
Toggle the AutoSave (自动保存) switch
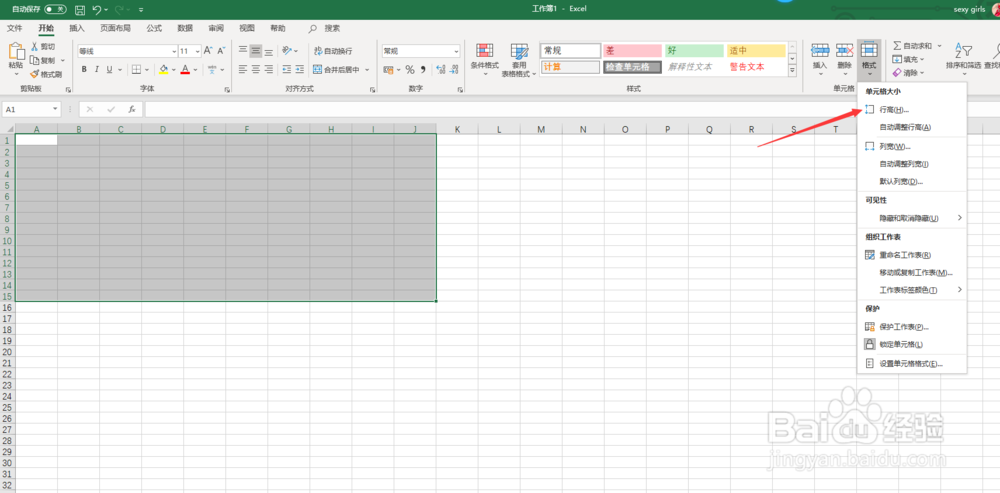55,10
